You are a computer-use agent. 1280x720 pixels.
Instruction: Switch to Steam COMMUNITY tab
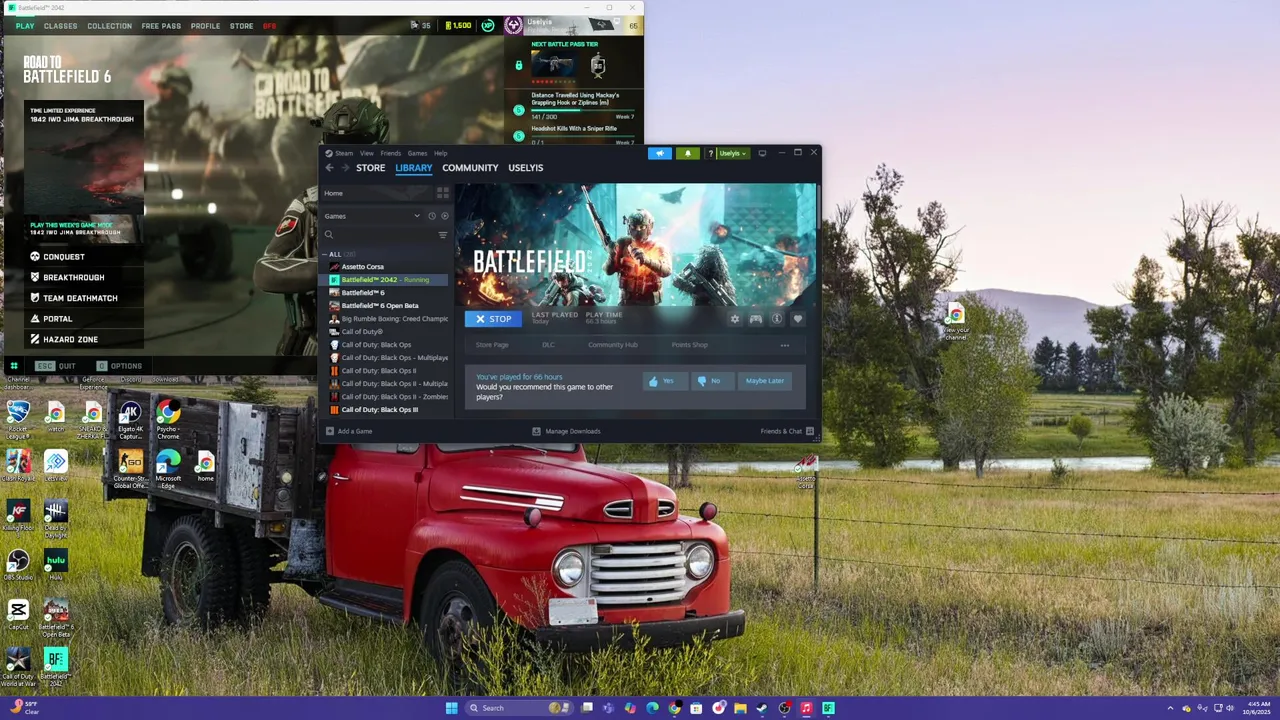coord(470,168)
